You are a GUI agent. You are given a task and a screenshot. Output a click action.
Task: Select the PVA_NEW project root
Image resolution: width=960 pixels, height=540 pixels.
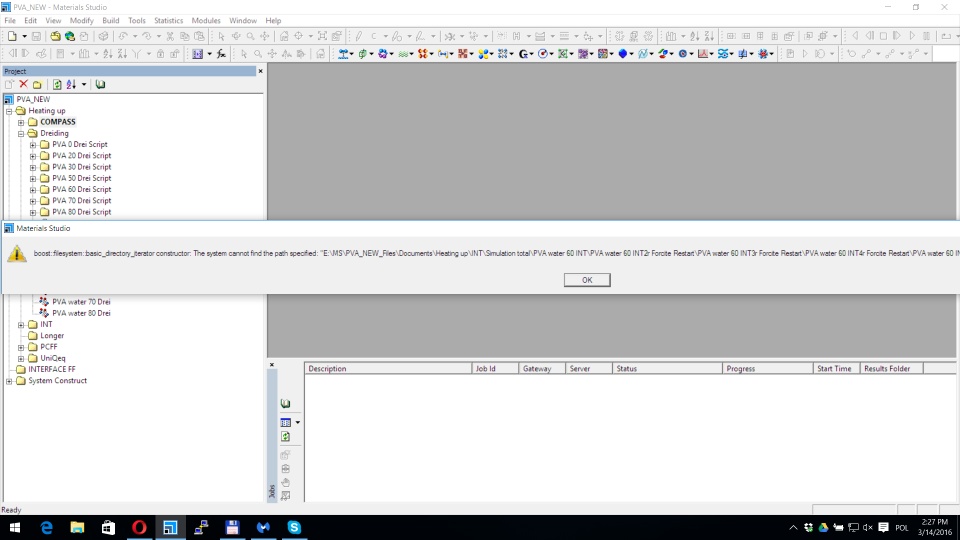[33, 99]
